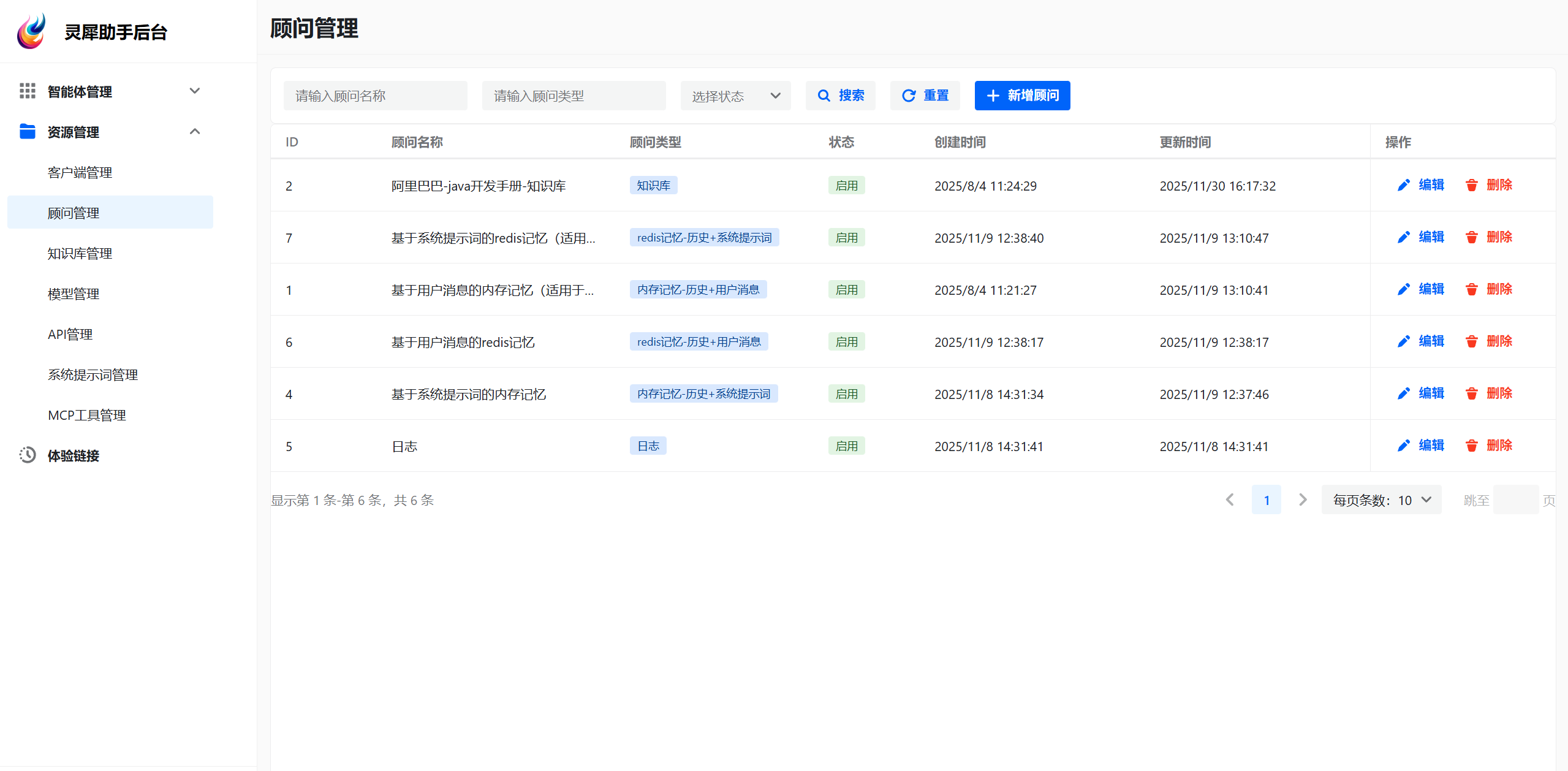Select 系统提示词管理 in sidebar
This screenshot has width=1568, height=771.
coord(93,374)
